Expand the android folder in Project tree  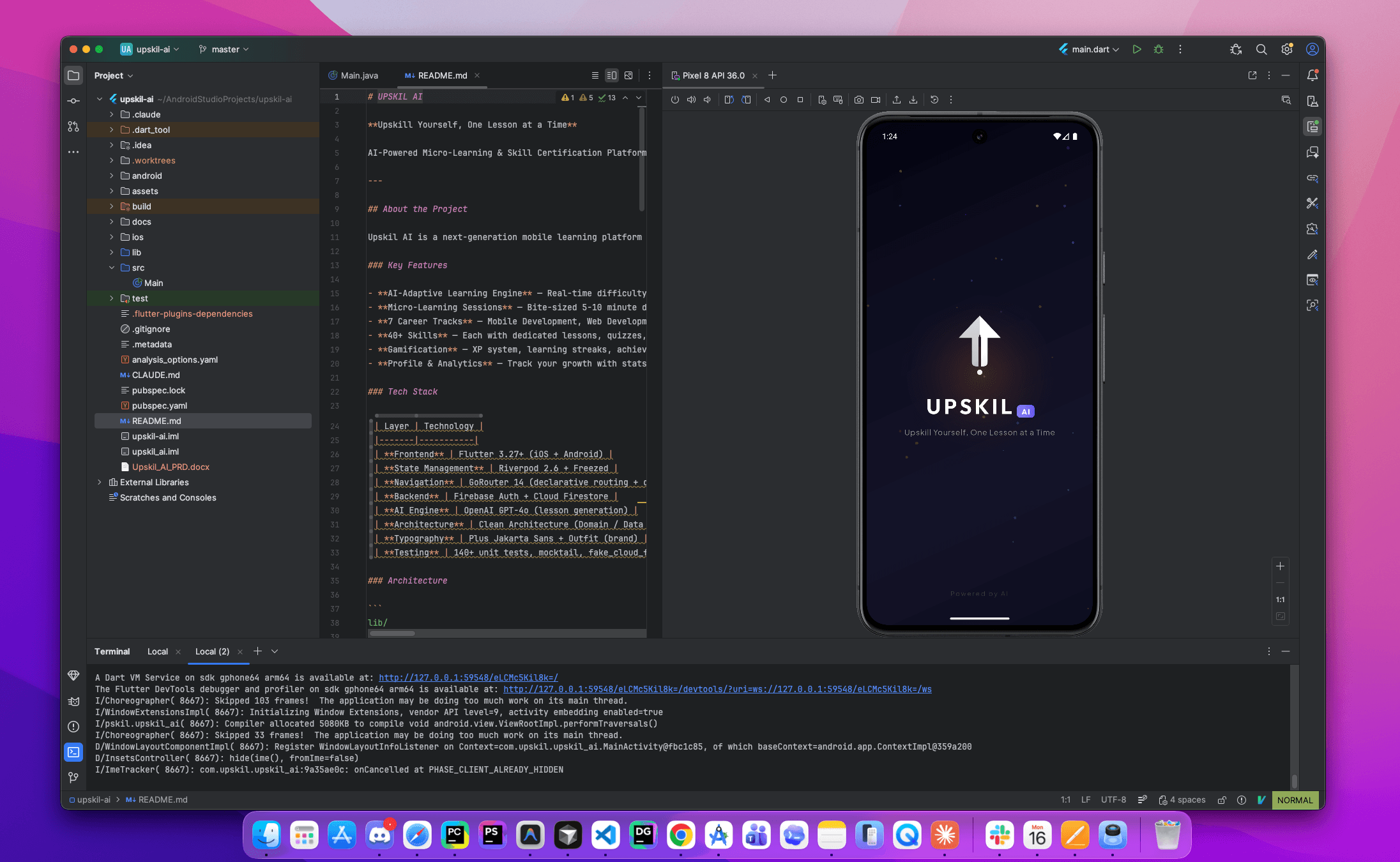112,176
